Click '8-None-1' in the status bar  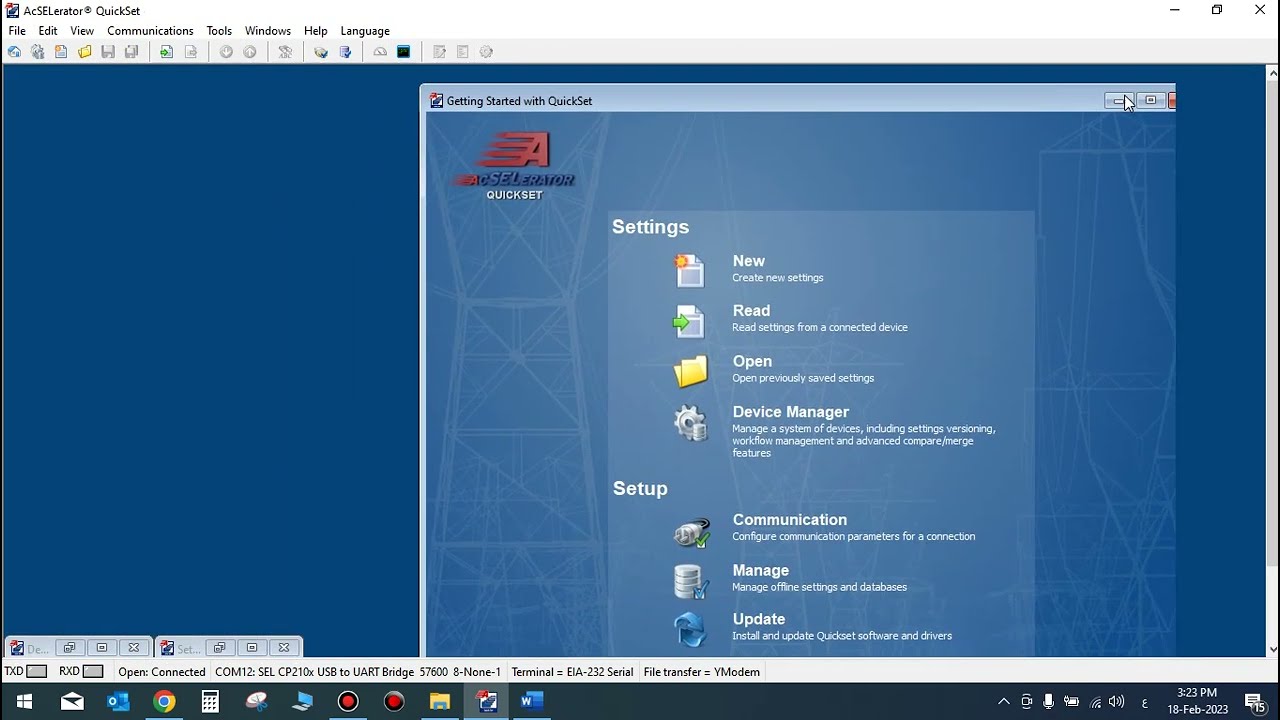477,672
